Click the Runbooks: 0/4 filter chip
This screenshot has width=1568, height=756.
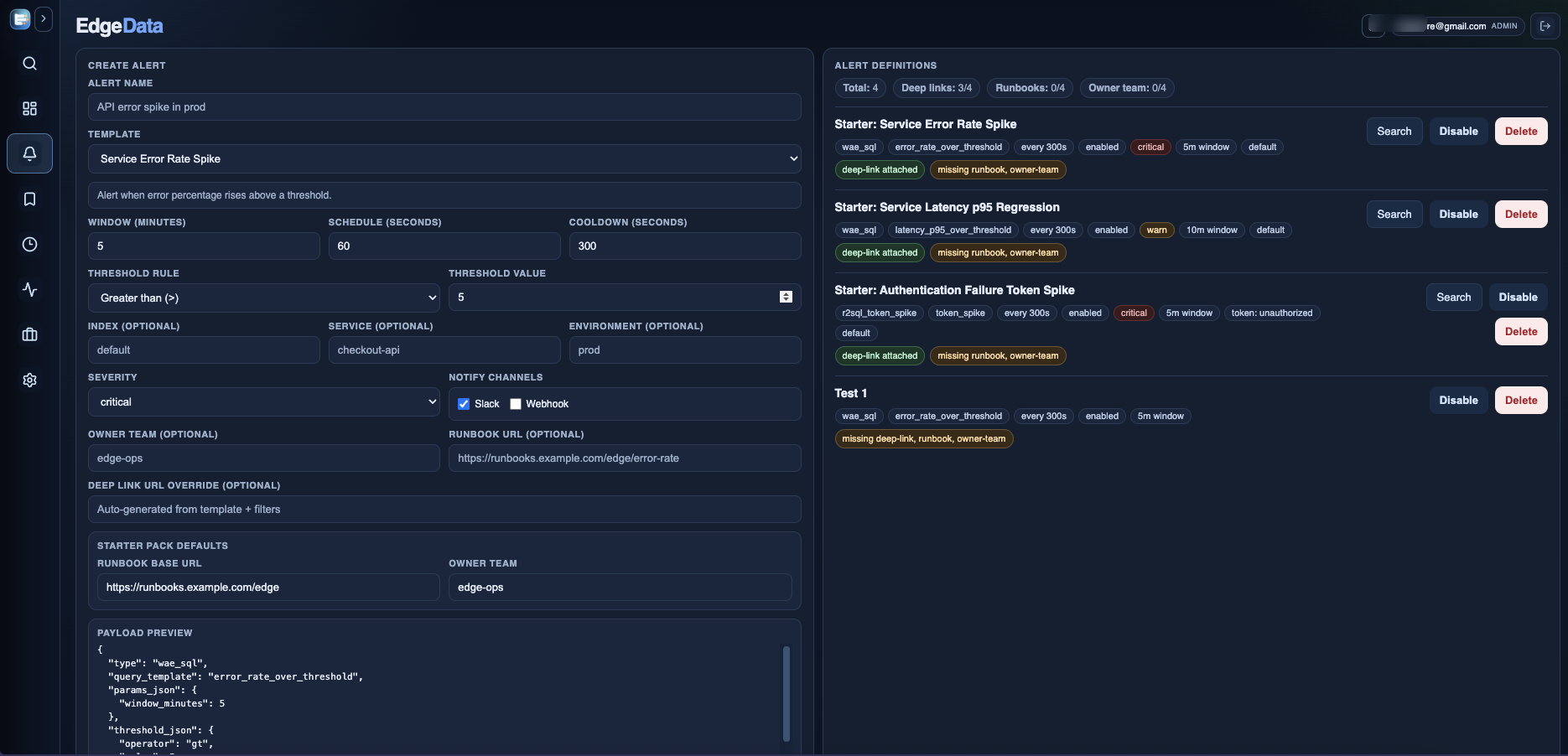click(1030, 88)
